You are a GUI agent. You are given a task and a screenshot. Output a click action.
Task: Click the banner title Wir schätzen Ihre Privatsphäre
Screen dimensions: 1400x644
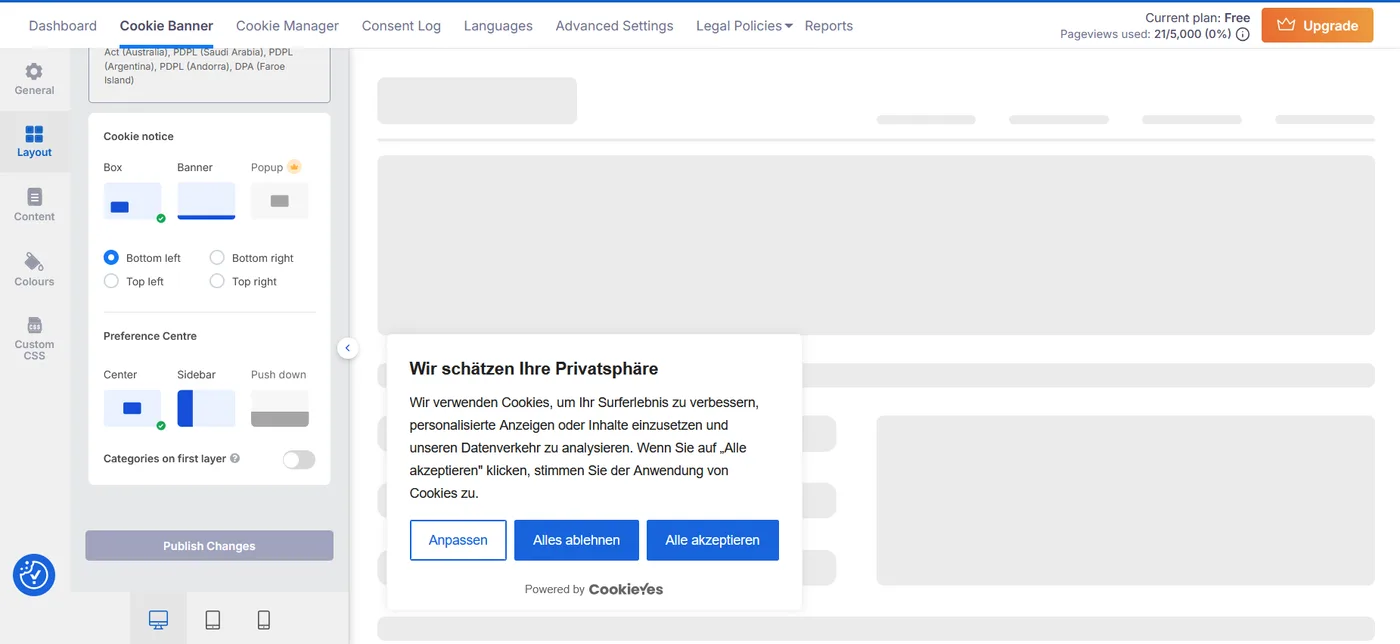point(534,368)
